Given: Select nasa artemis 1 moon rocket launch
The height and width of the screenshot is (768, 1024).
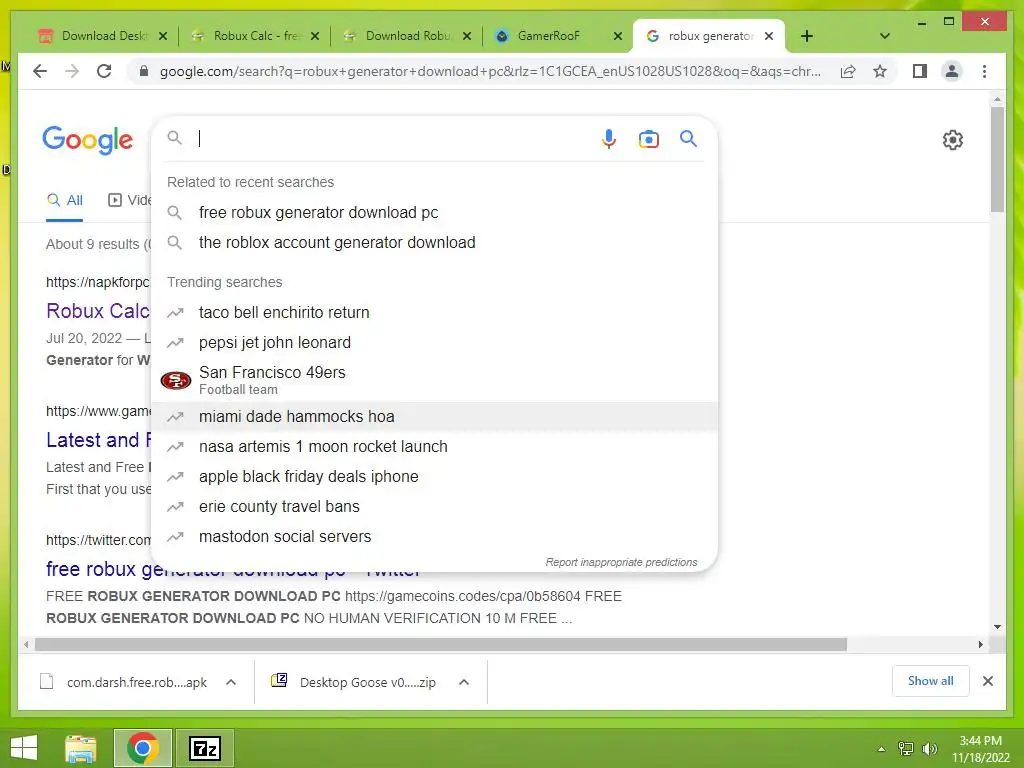Looking at the screenshot, I should click(434, 447).
